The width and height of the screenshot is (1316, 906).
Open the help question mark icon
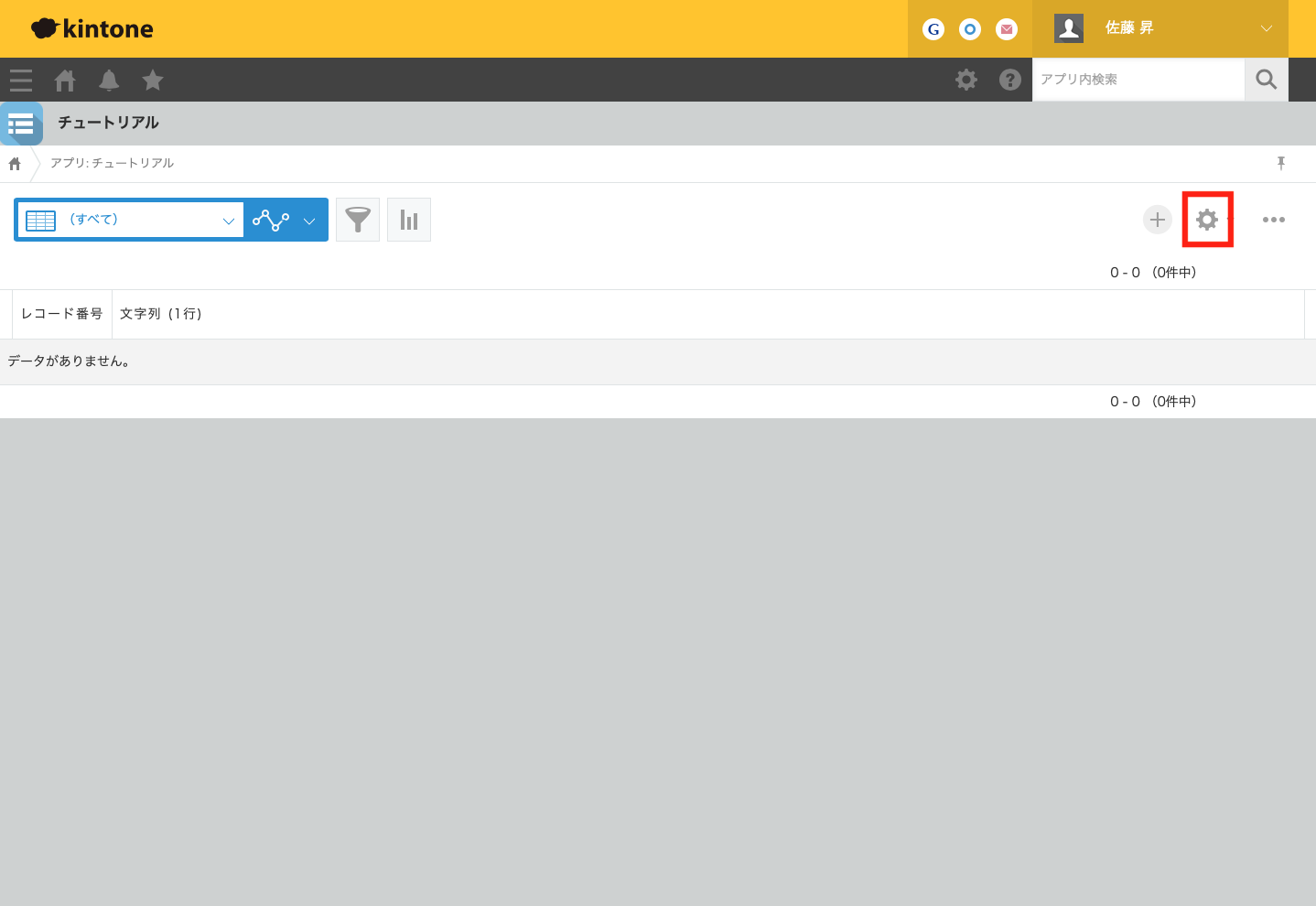coord(1010,80)
